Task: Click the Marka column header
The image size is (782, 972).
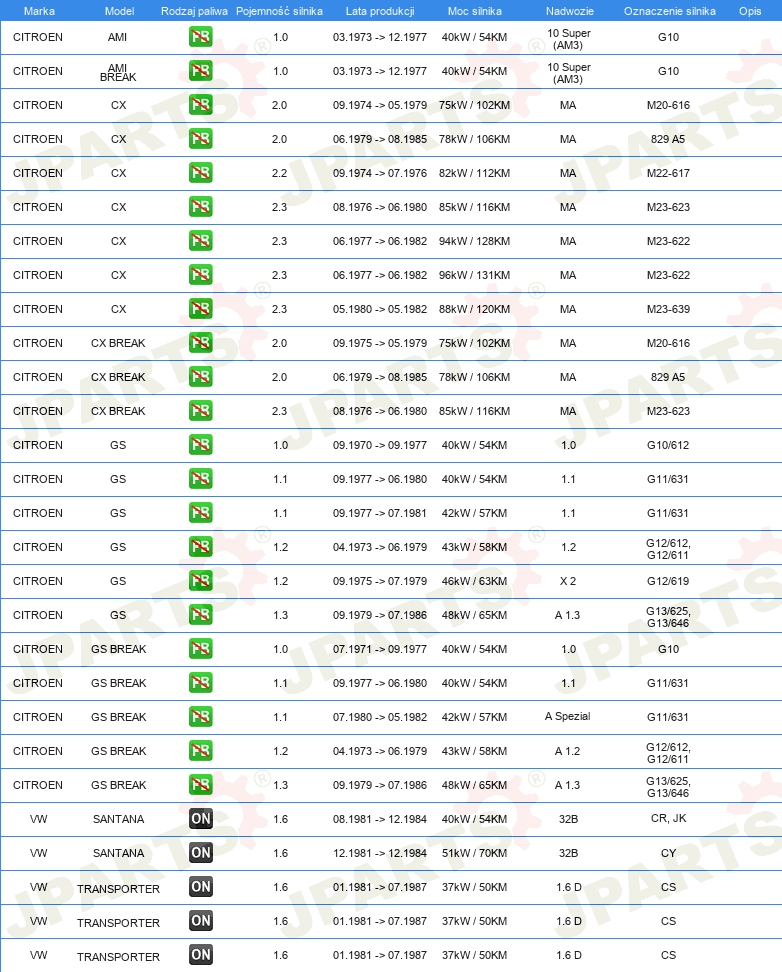Action: pos(39,11)
